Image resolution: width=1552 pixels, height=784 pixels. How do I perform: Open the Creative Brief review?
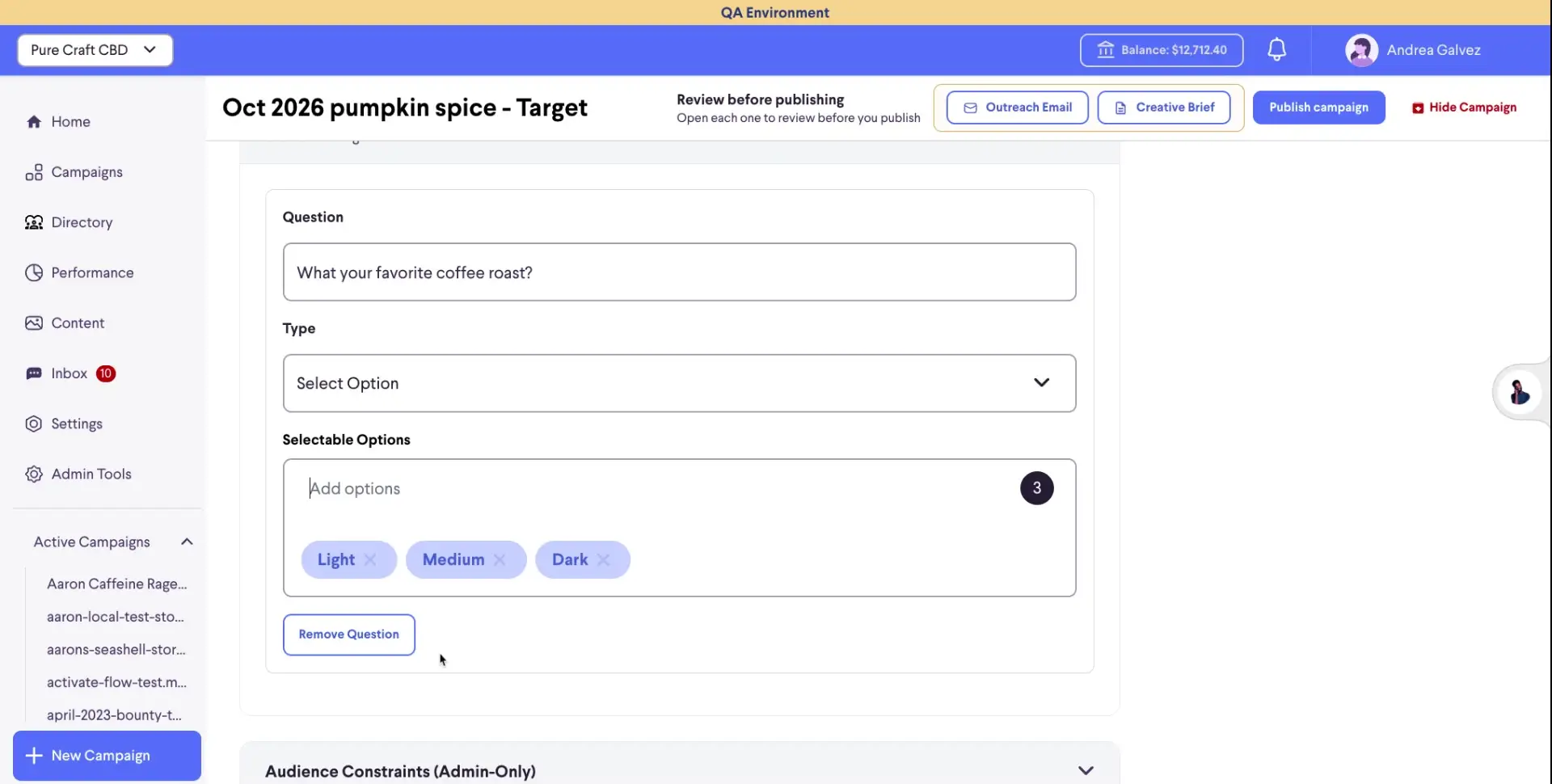tap(1163, 107)
